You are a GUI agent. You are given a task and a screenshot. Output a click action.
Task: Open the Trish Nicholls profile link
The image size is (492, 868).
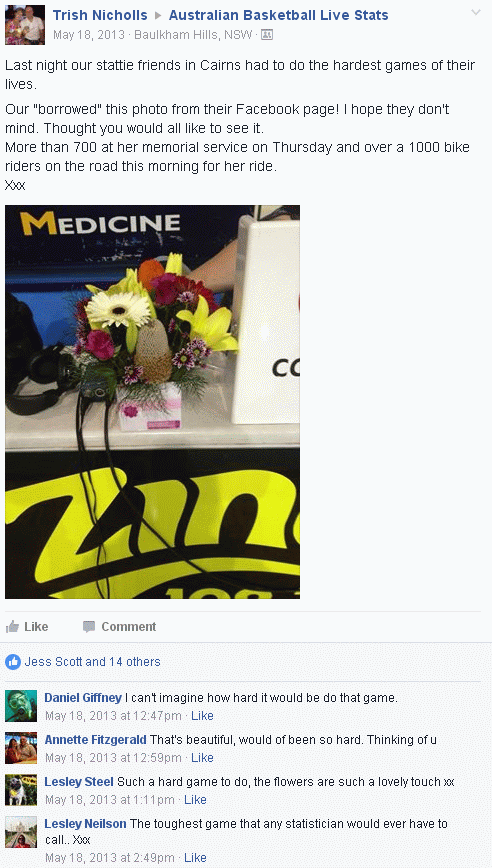coord(100,15)
